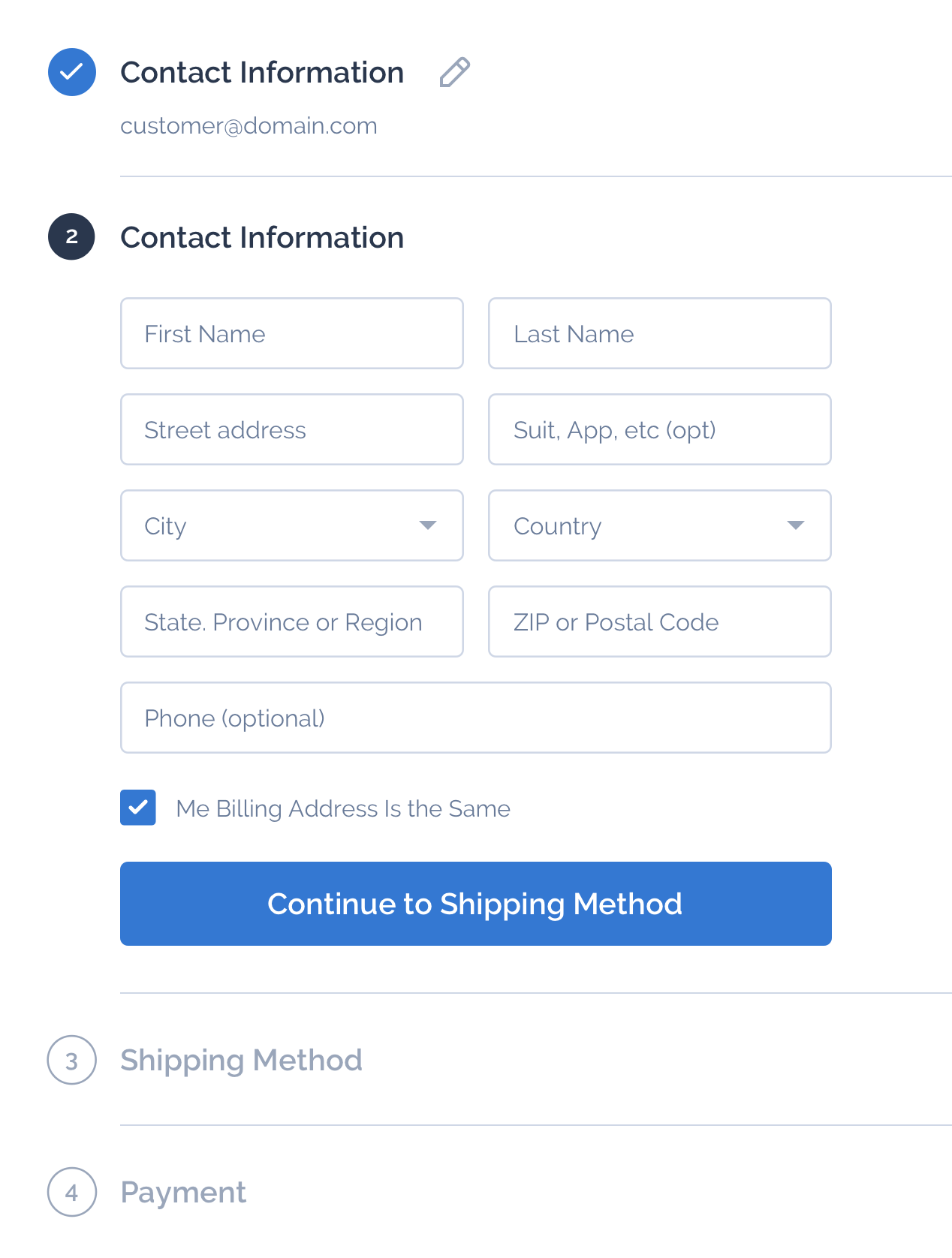The height and width of the screenshot is (1258, 952).
Task: Click the blue completed checkmark step icon
Action: pos(72,72)
